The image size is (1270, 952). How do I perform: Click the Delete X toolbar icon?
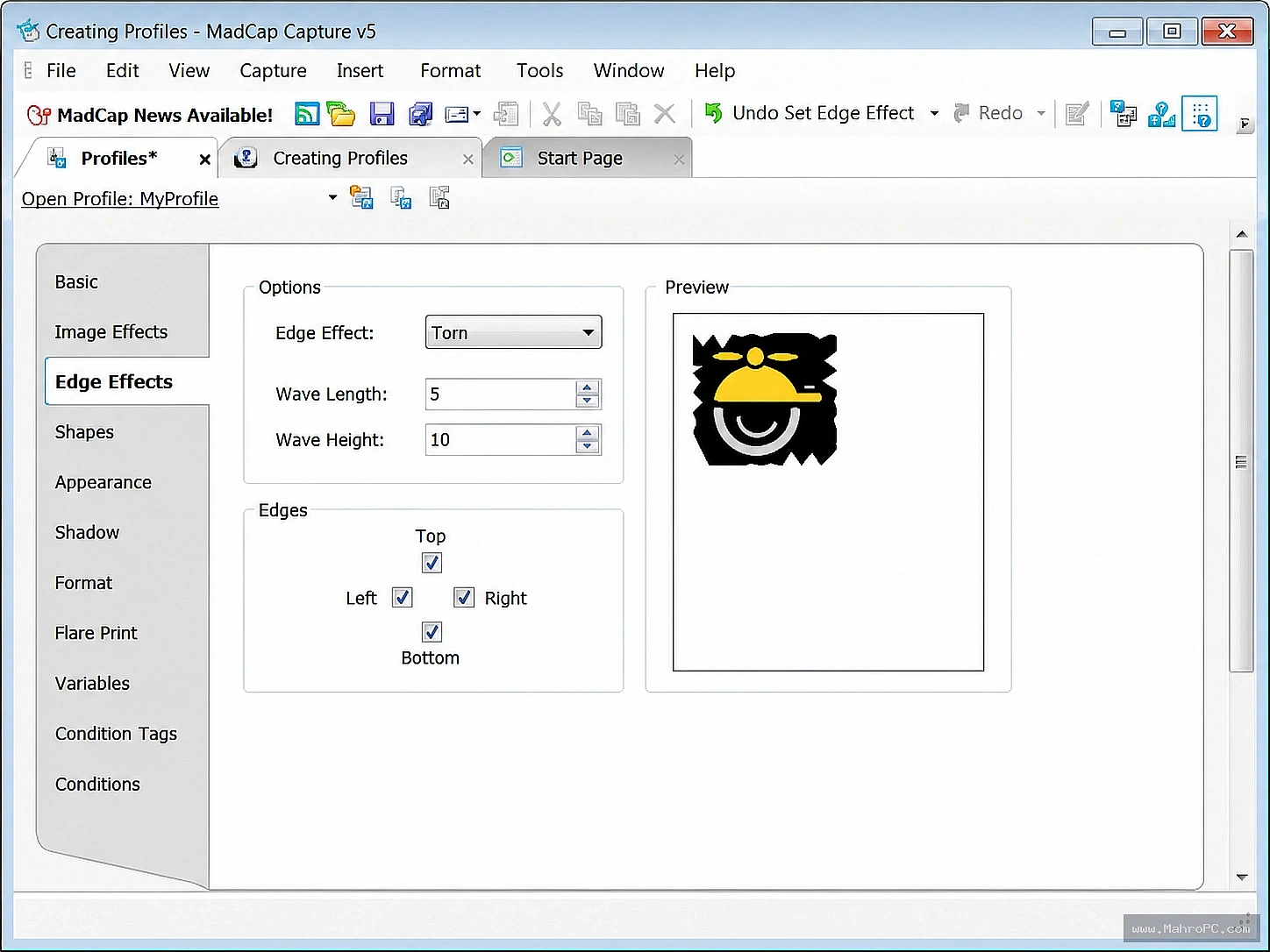[x=665, y=114]
